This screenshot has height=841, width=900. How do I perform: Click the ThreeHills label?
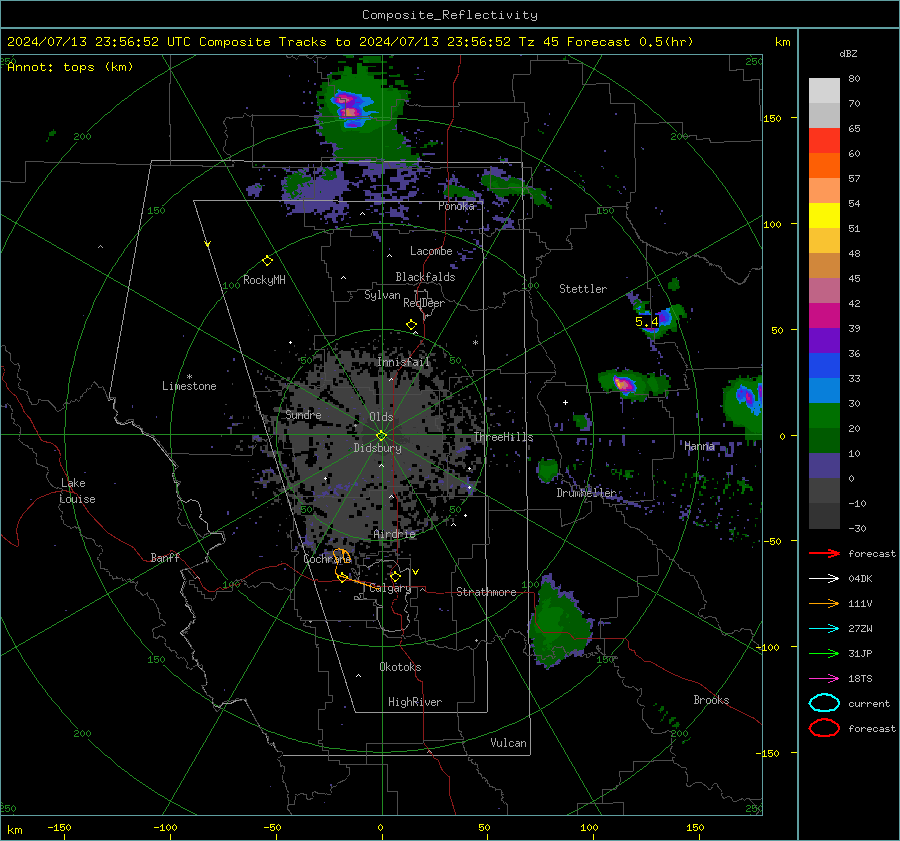(503, 437)
